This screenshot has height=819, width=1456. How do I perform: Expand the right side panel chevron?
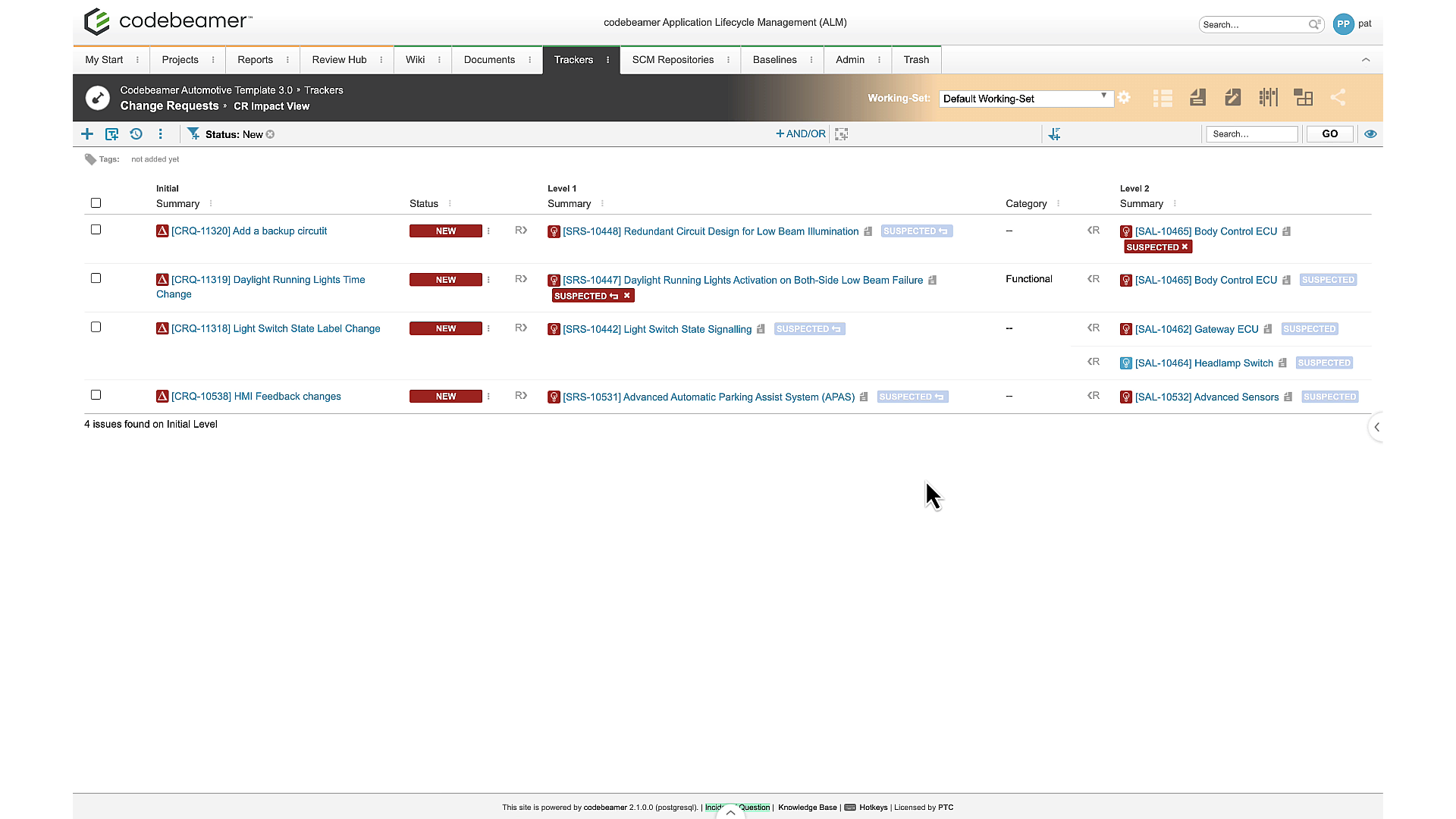point(1376,427)
